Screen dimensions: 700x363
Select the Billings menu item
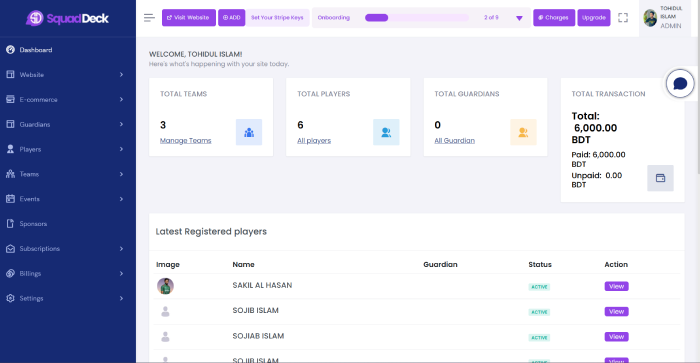pyautogui.click(x=68, y=273)
